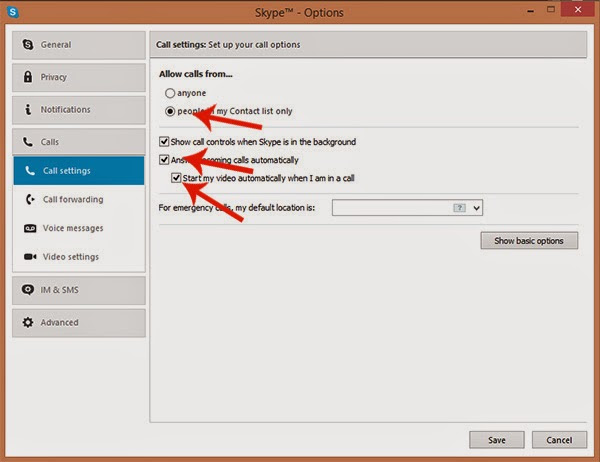Click the padlock icon next to Privacy
600x462 pixels.
(28, 77)
